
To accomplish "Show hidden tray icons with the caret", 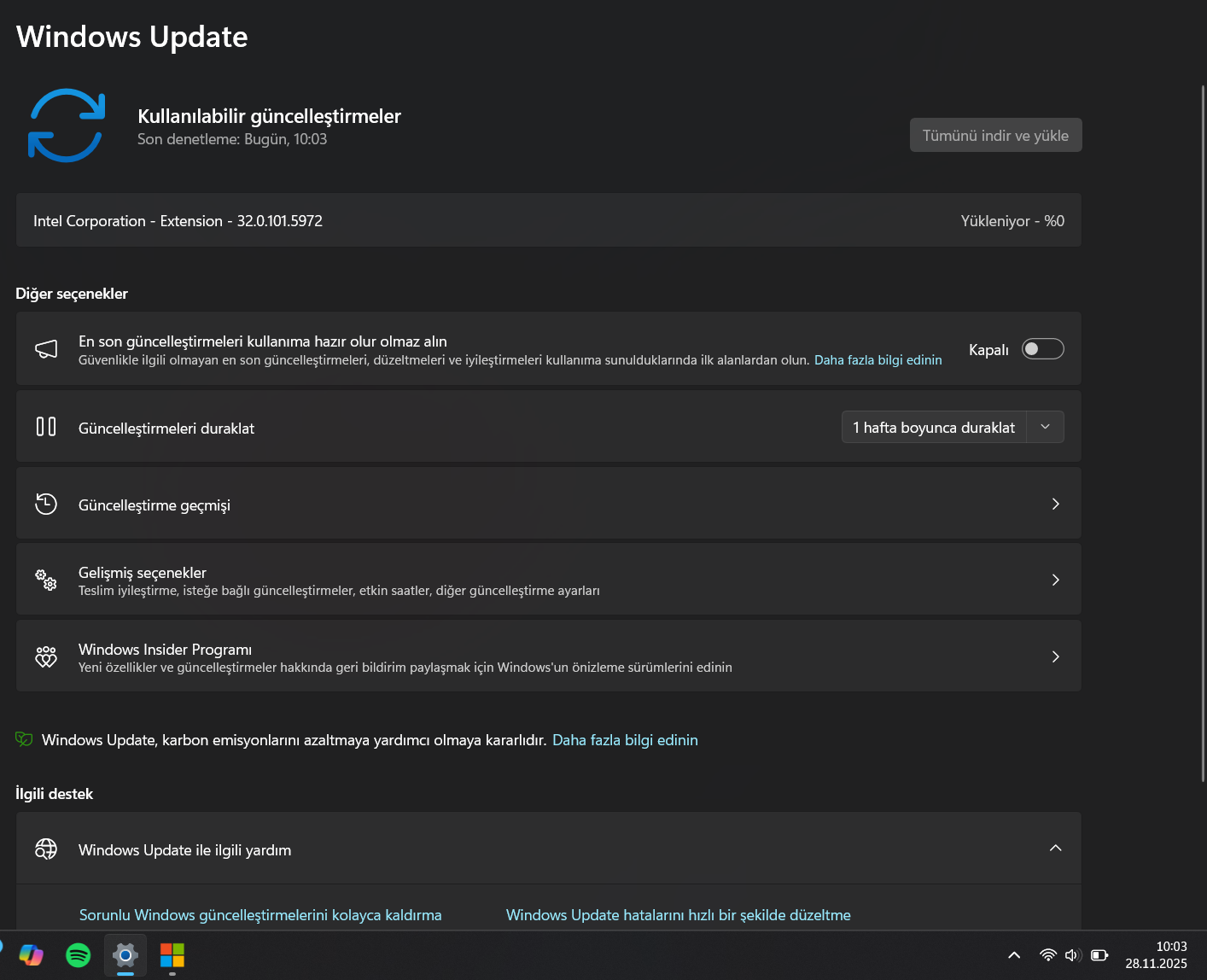I will coord(1014,955).
